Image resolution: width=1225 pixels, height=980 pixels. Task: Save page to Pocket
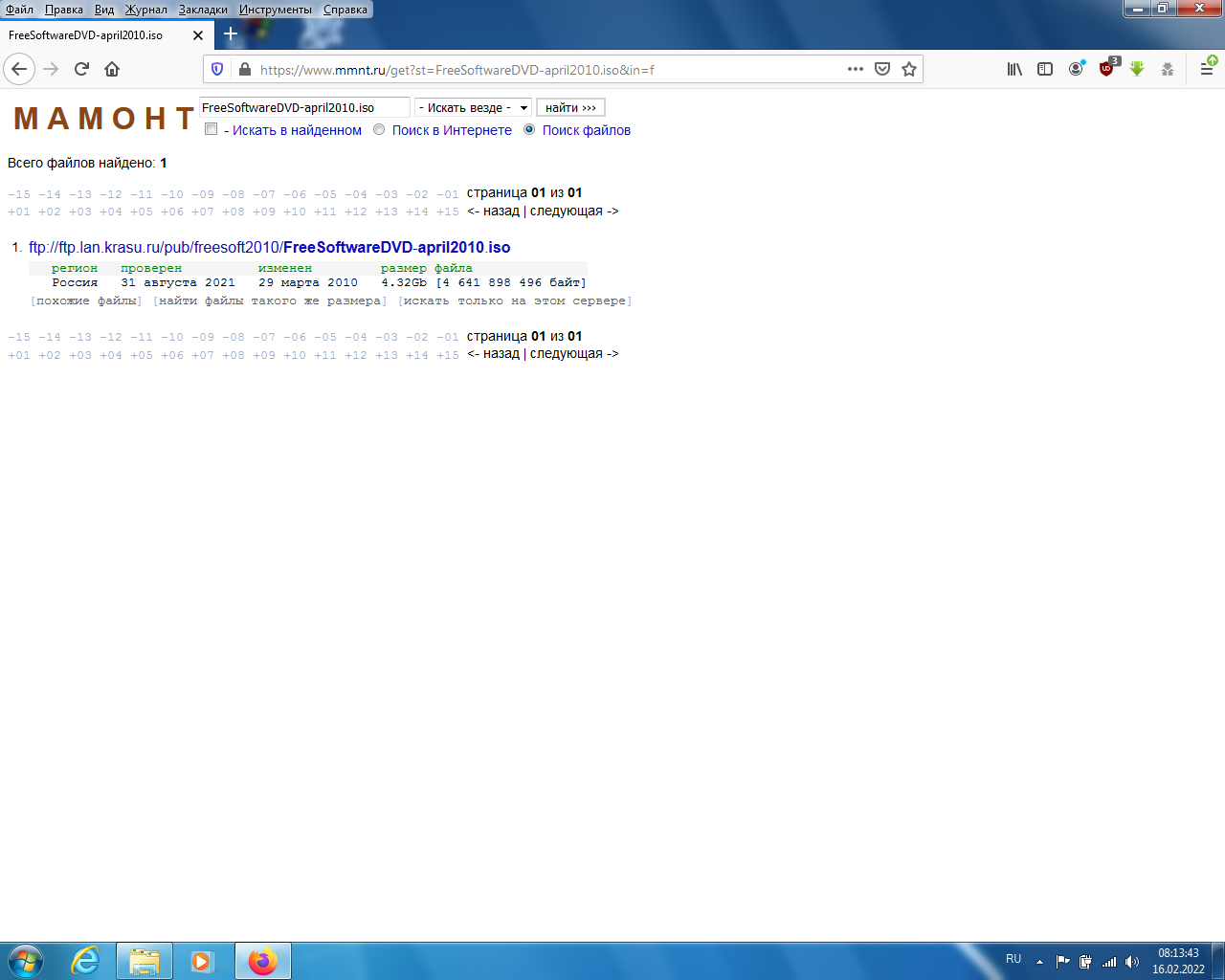point(882,69)
